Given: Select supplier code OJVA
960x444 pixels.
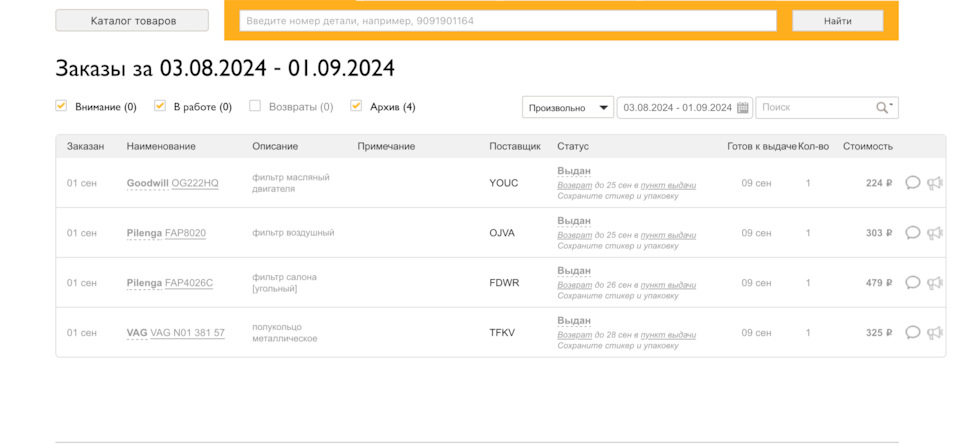Looking at the screenshot, I should point(502,233).
